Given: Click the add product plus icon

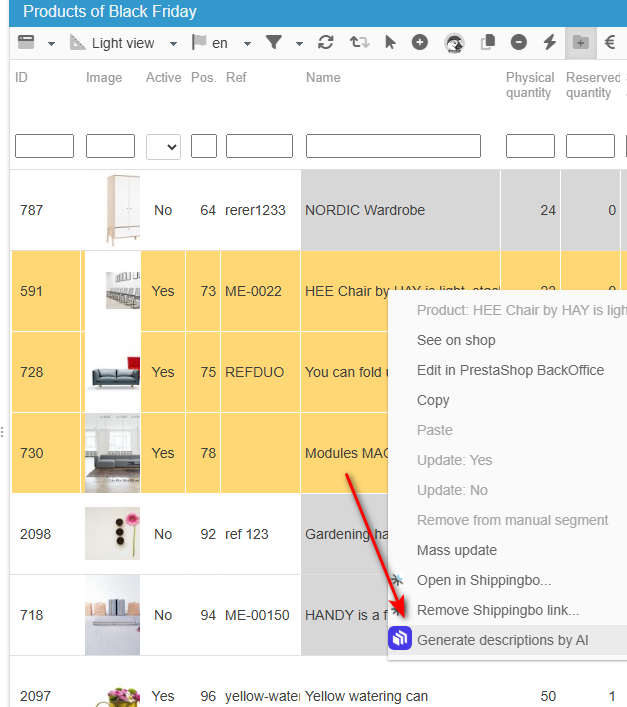Looking at the screenshot, I should tap(420, 43).
